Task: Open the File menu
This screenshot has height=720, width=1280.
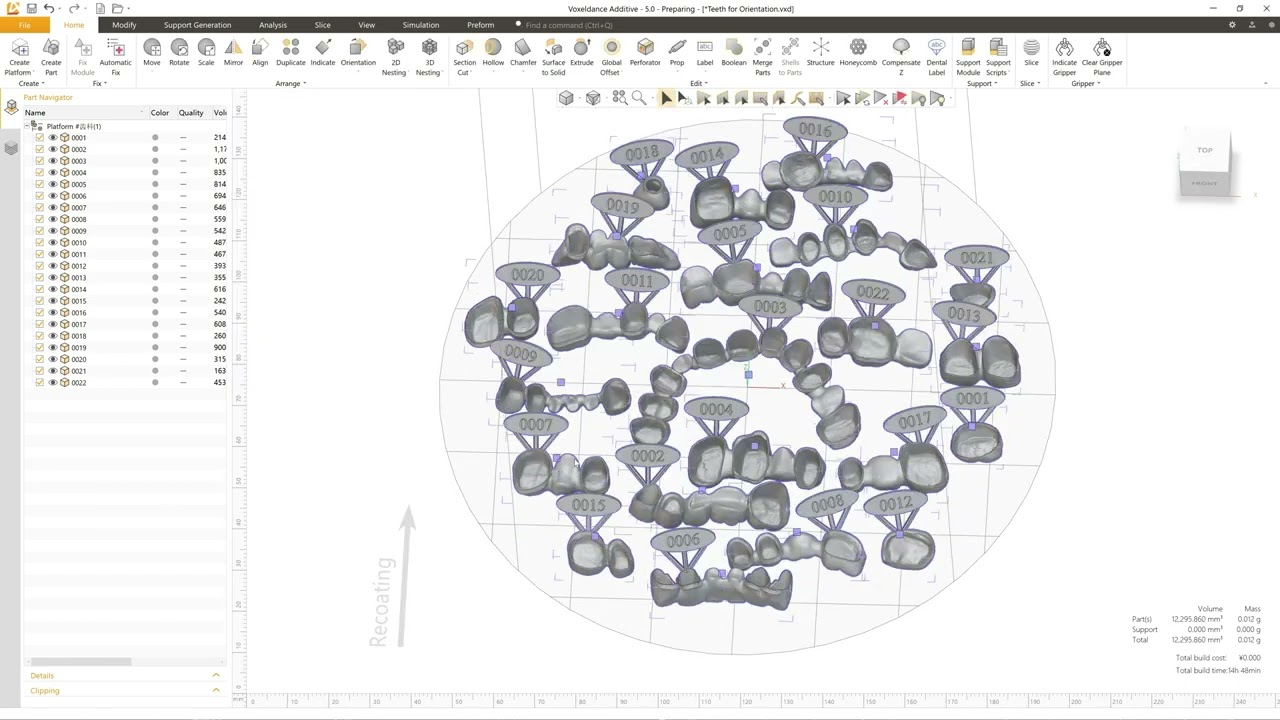Action: 24,25
